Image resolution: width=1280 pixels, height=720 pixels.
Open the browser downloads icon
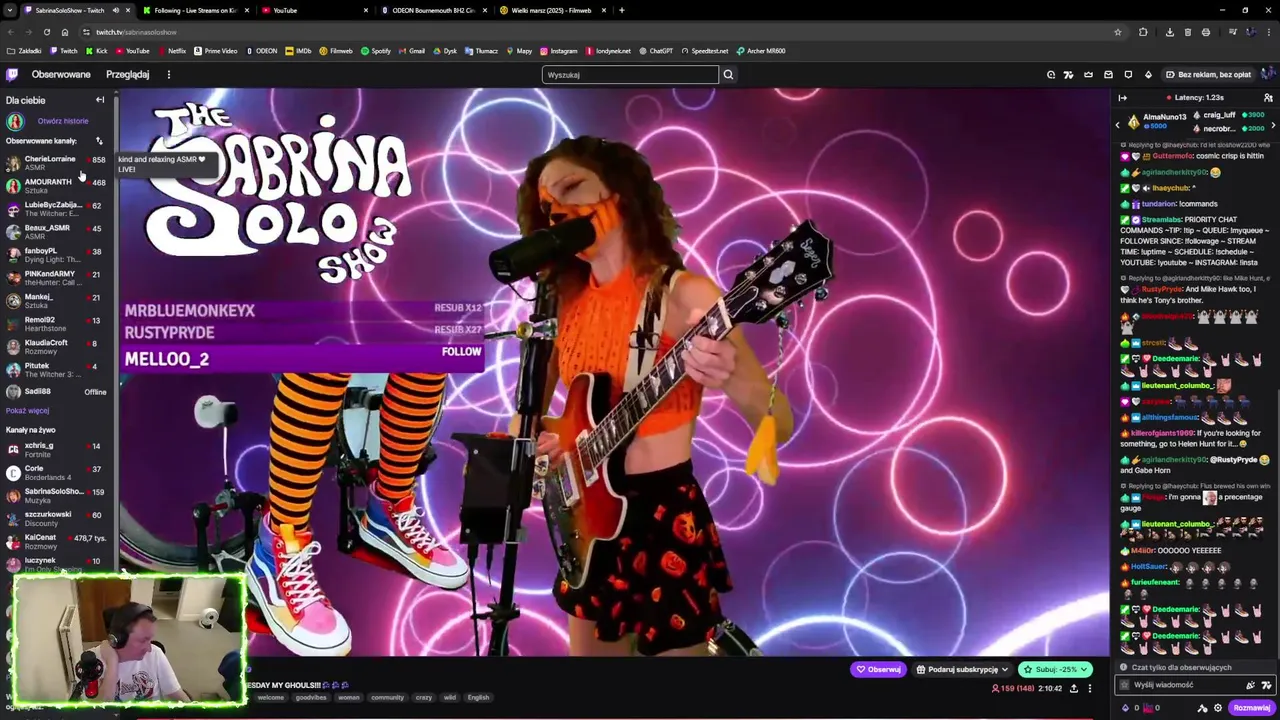[1169, 32]
